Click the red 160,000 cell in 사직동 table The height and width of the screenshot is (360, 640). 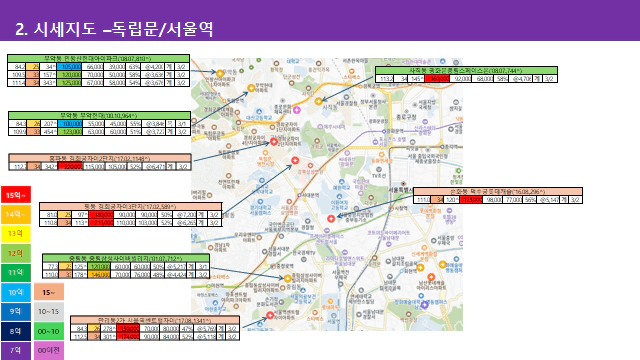[437, 78]
